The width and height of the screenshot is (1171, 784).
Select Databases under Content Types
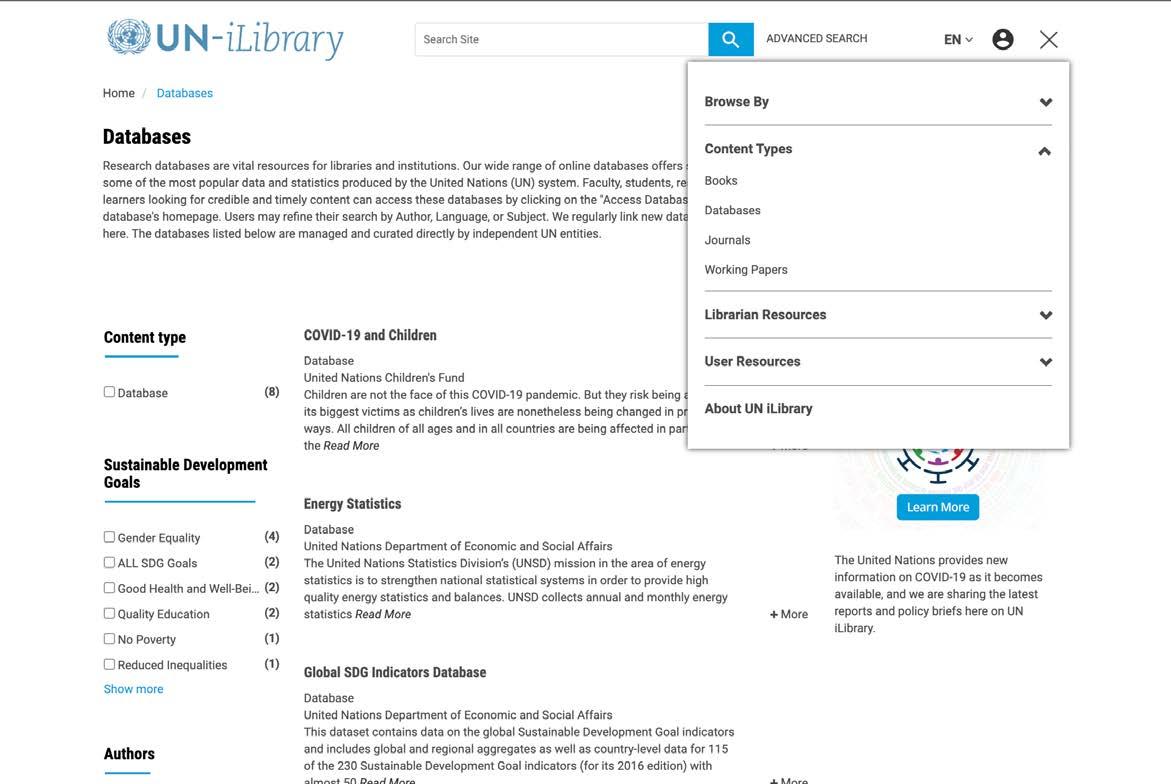click(732, 211)
